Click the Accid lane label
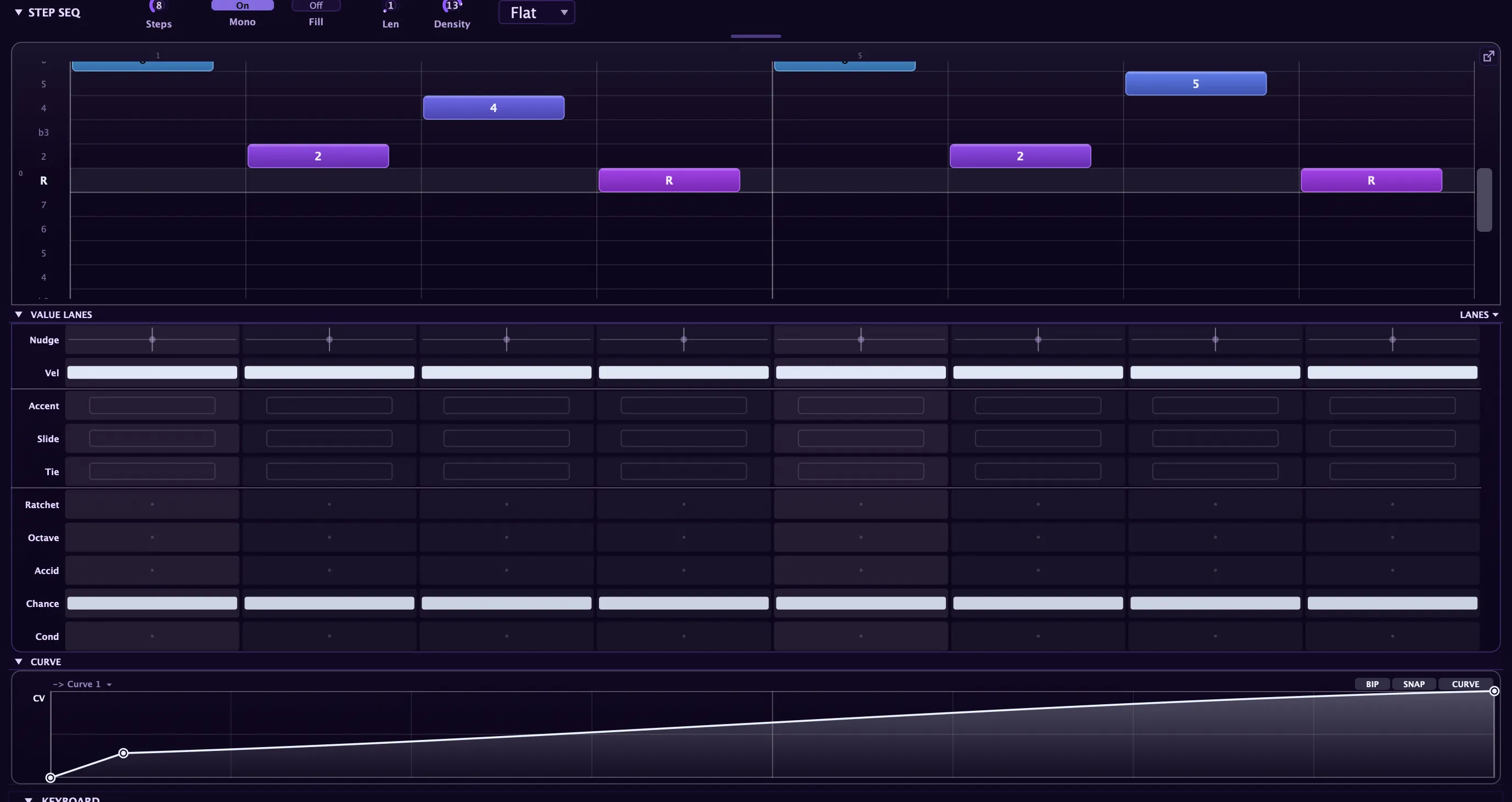Image resolution: width=1512 pixels, height=802 pixels. click(46, 571)
